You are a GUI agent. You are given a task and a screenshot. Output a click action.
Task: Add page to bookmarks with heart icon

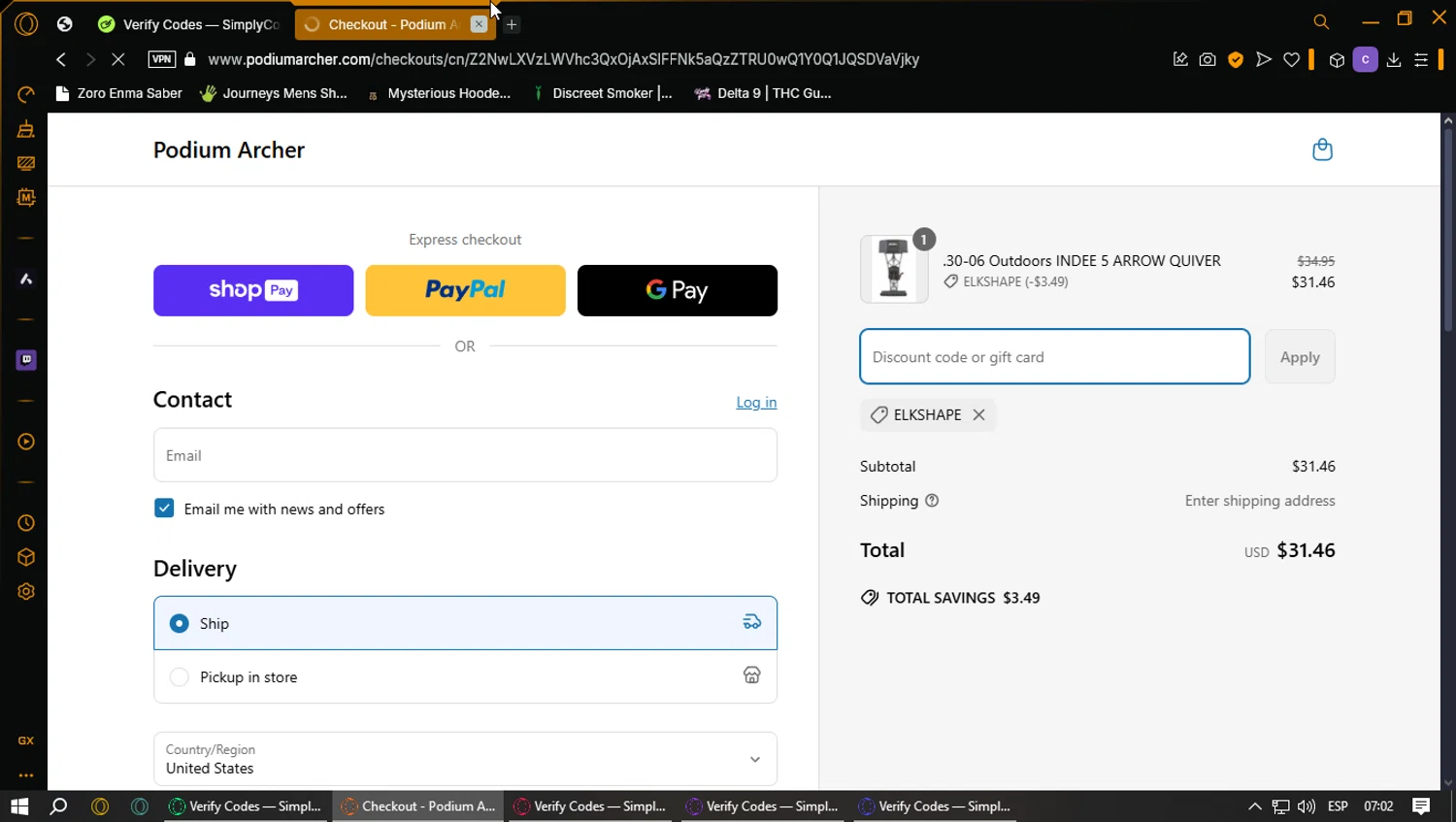[1291, 59]
